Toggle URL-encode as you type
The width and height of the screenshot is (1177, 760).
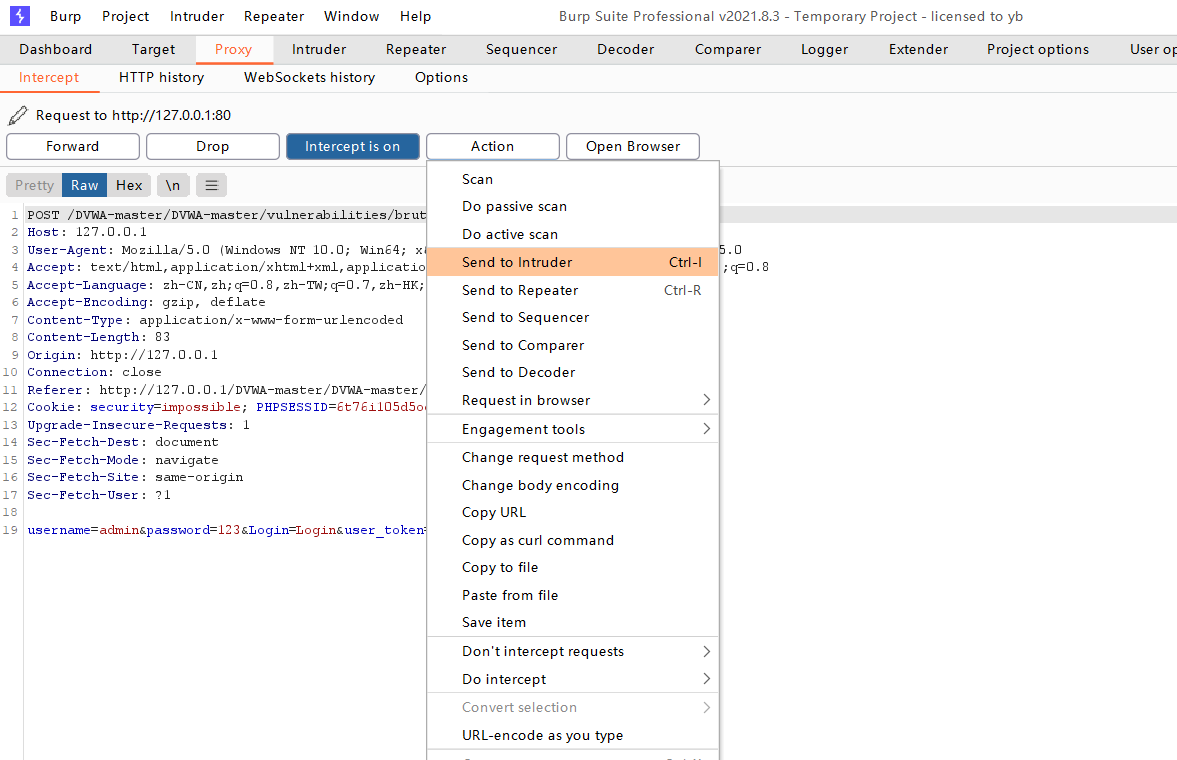pos(573,735)
